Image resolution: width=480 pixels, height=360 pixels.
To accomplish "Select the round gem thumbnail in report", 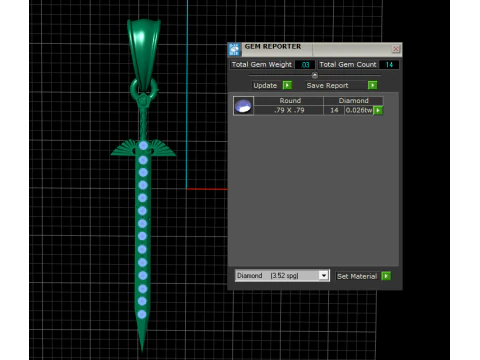I will click(243, 106).
